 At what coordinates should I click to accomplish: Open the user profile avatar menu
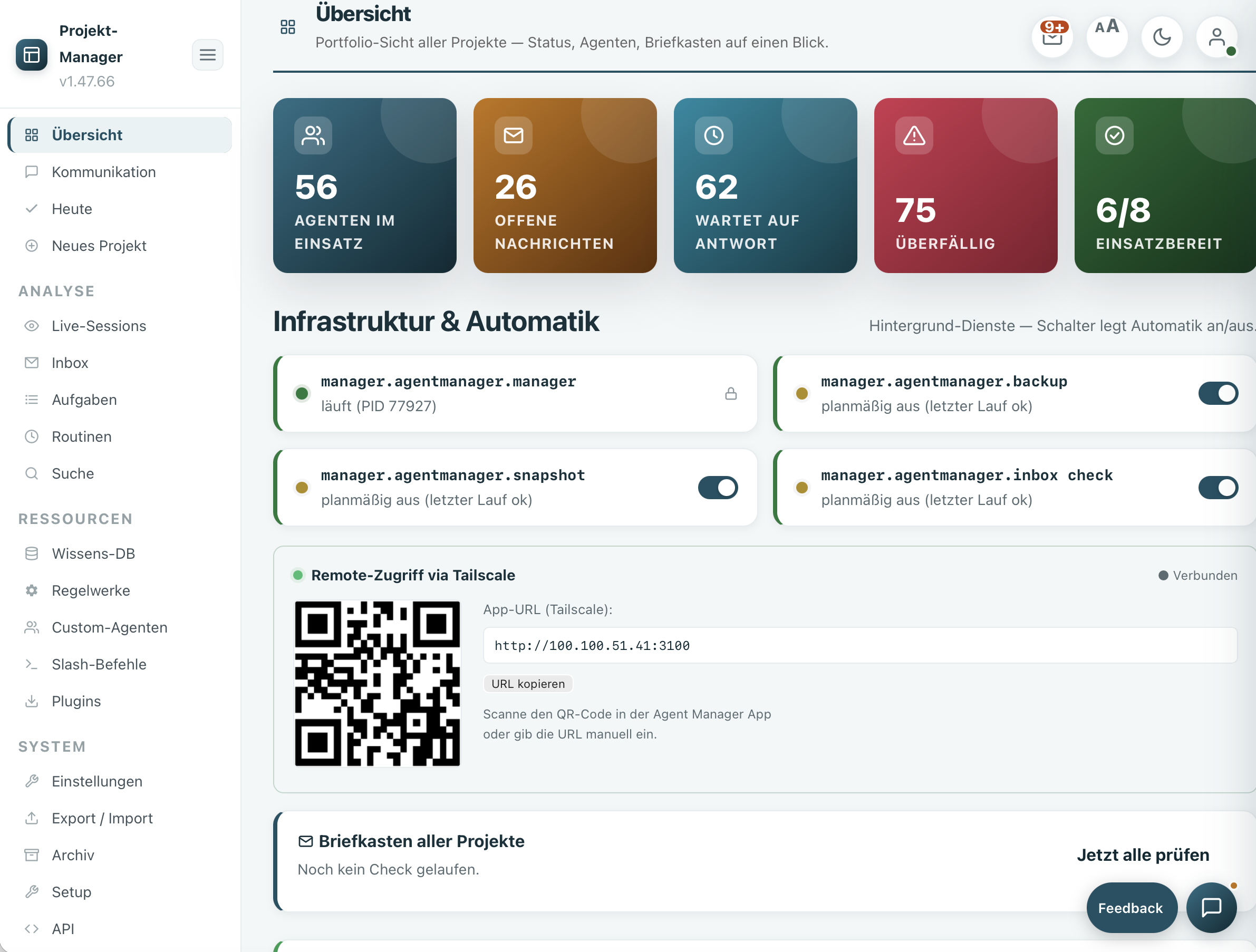(1217, 37)
